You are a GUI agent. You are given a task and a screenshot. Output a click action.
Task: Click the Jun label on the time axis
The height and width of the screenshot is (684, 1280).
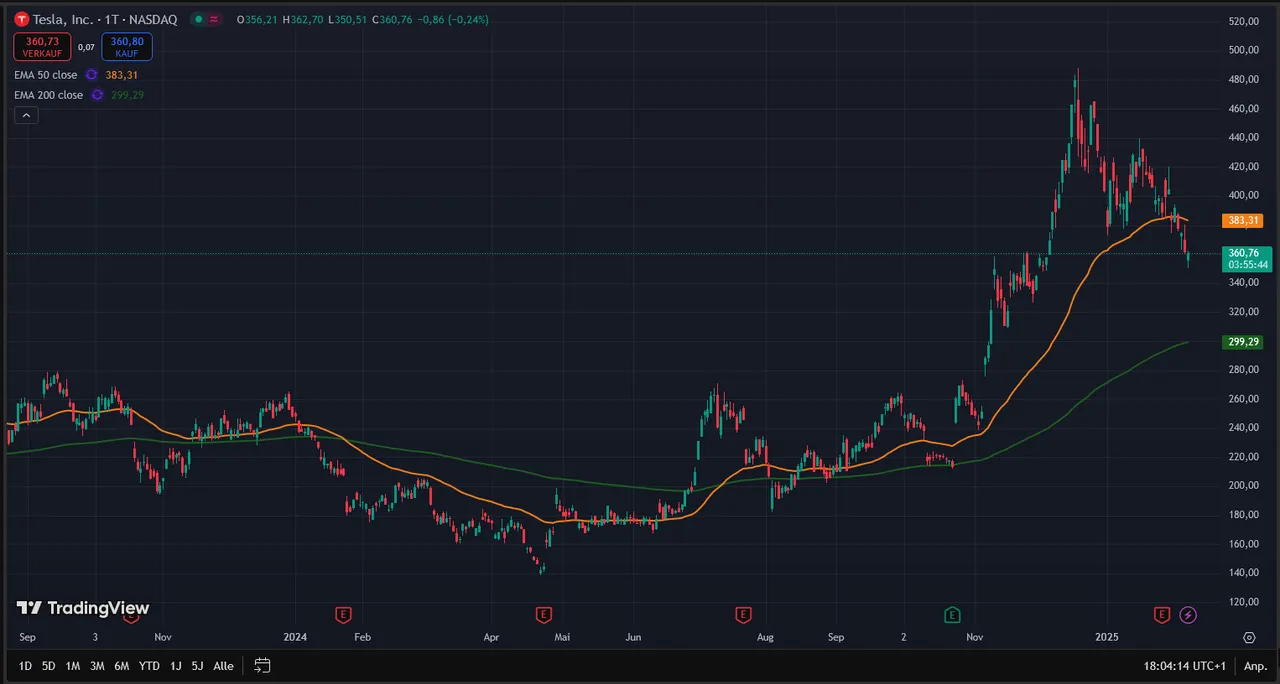pyautogui.click(x=632, y=637)
